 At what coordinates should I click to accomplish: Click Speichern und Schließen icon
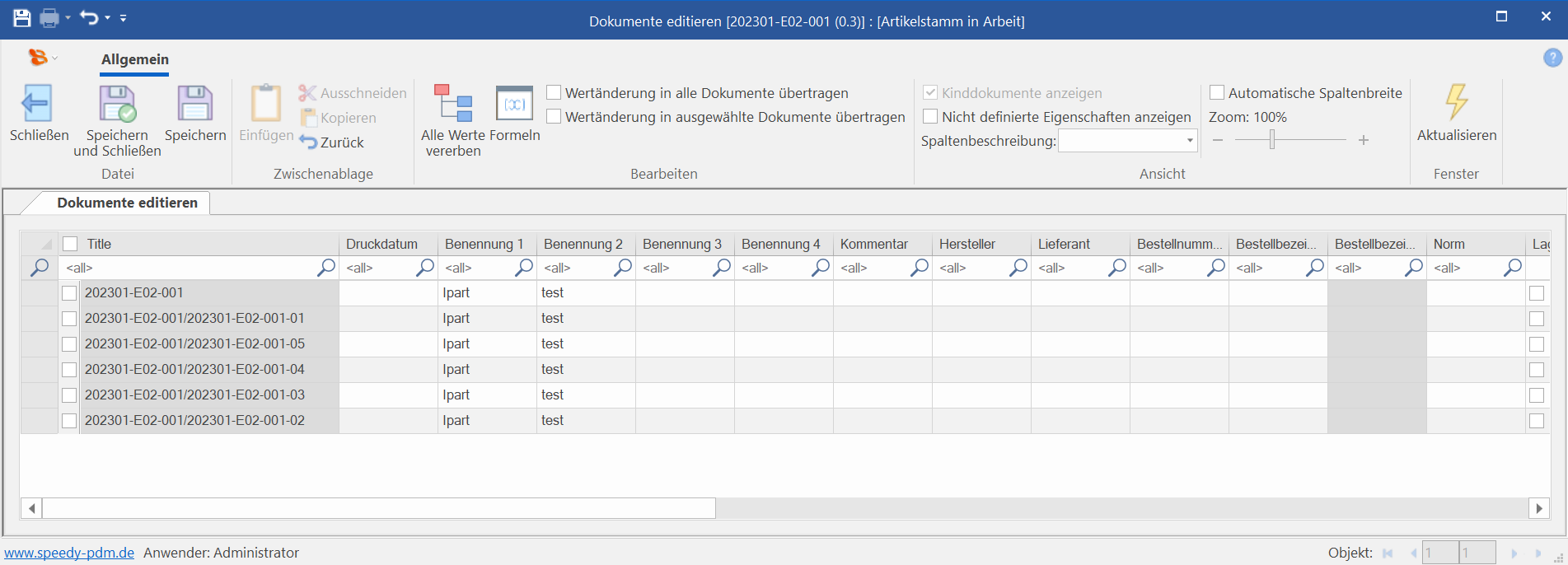click(117, 104)
